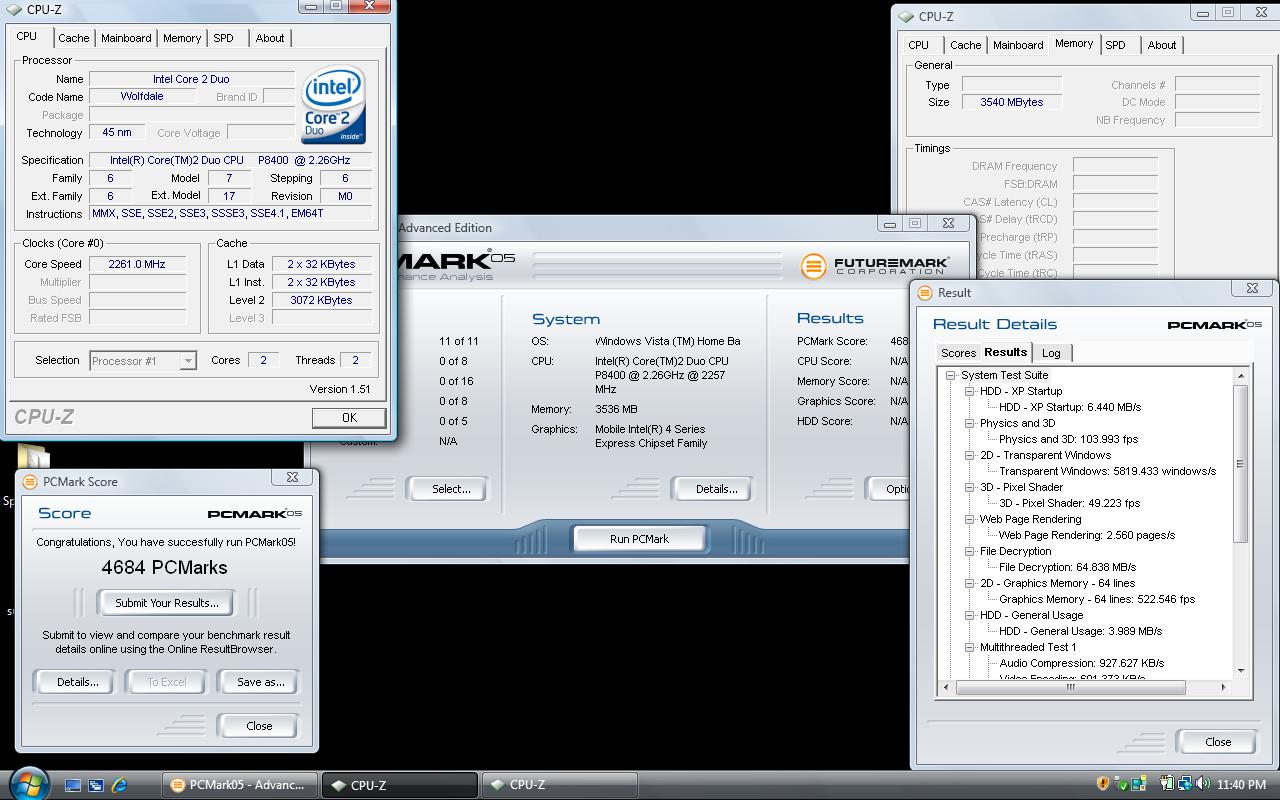Click horizontal scrollbar thumb in Result tree
1280x800 pixels.
1070,687
